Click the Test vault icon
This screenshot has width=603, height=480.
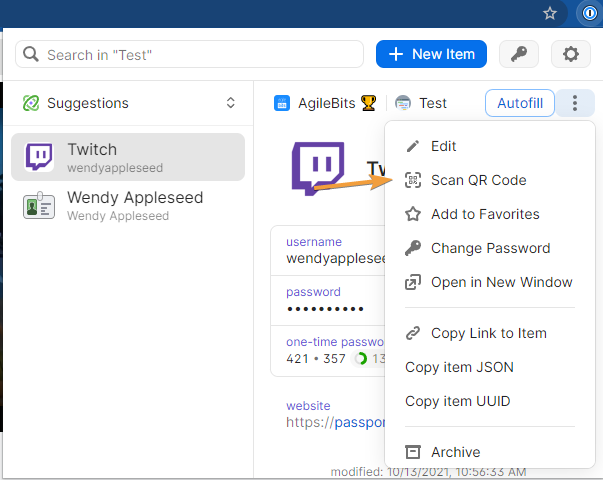tap(403, 103)
